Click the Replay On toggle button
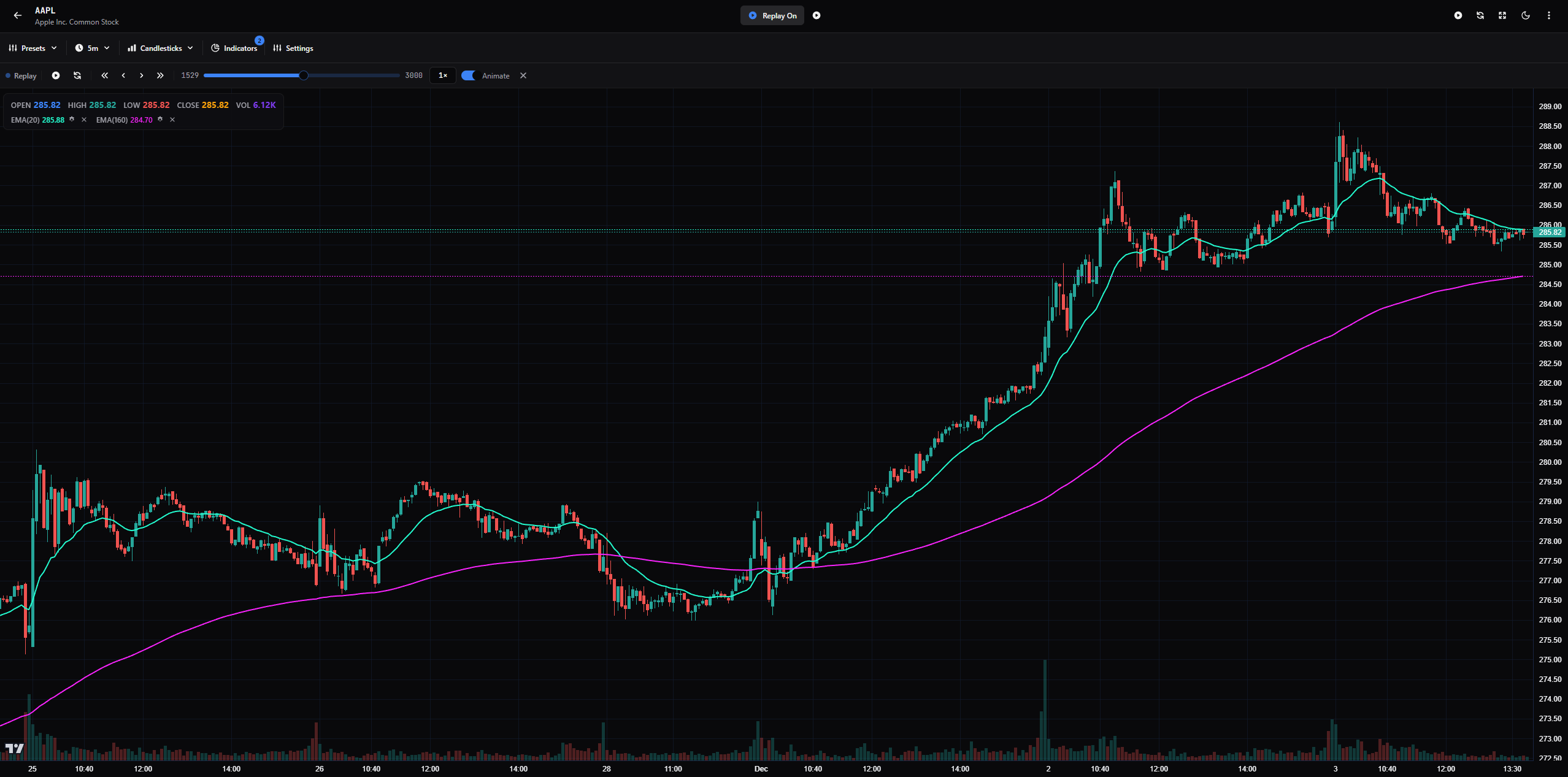Viewport: 1568px width, 777px height. click(772, 15)
